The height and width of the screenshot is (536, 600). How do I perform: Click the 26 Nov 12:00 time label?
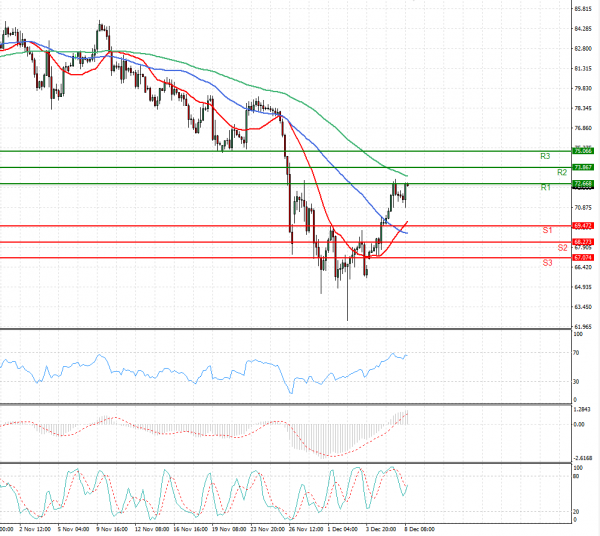pyautogui.click(x=306, y=529)
